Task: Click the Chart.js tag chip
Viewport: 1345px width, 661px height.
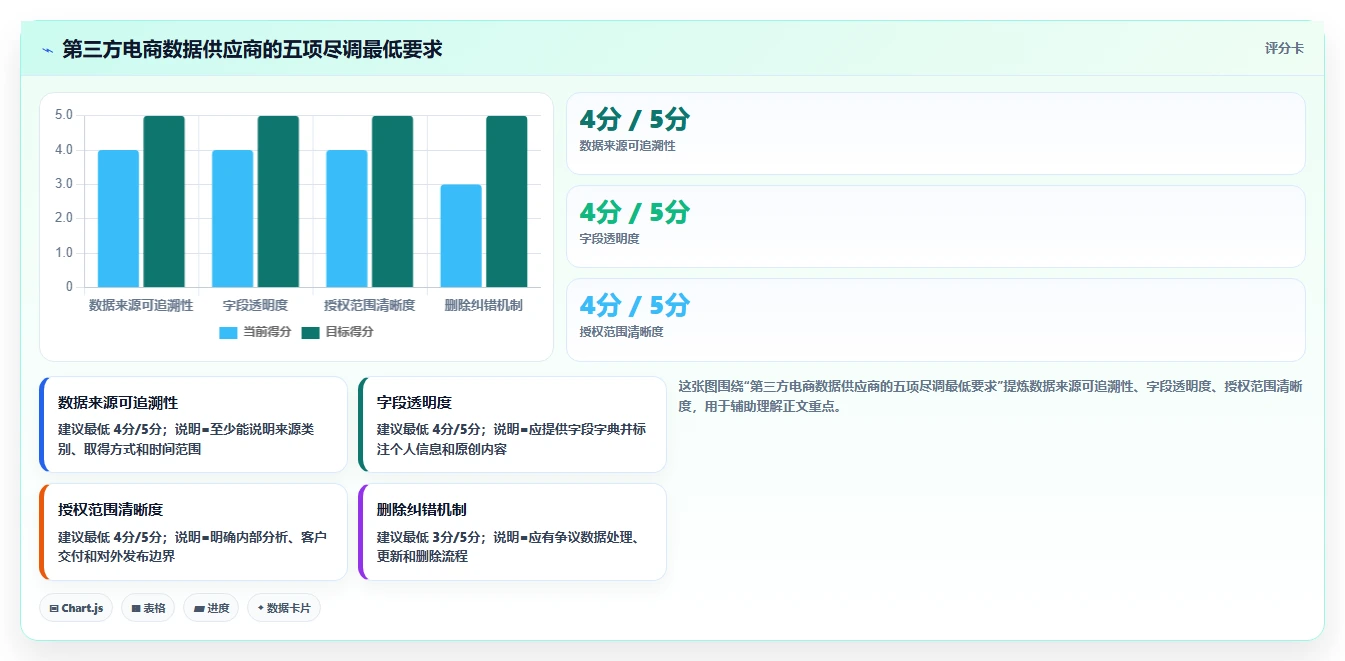Action: pyautogui.click(x=76, y=608)
